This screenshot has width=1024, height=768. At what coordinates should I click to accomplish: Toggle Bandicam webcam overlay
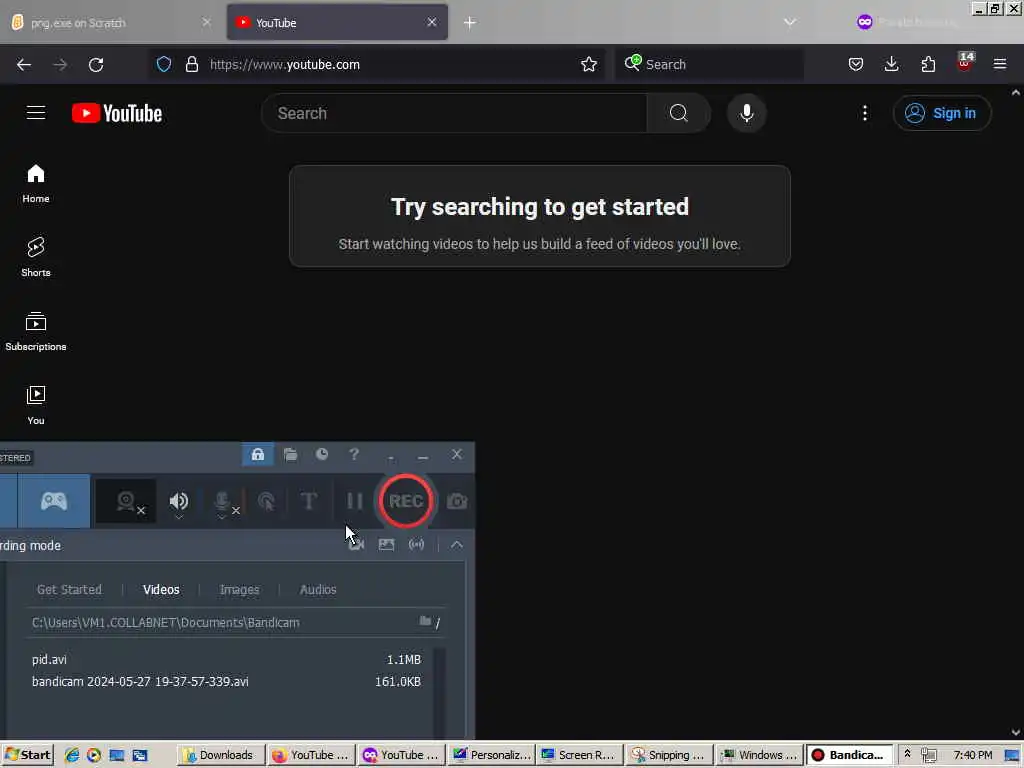126,501
